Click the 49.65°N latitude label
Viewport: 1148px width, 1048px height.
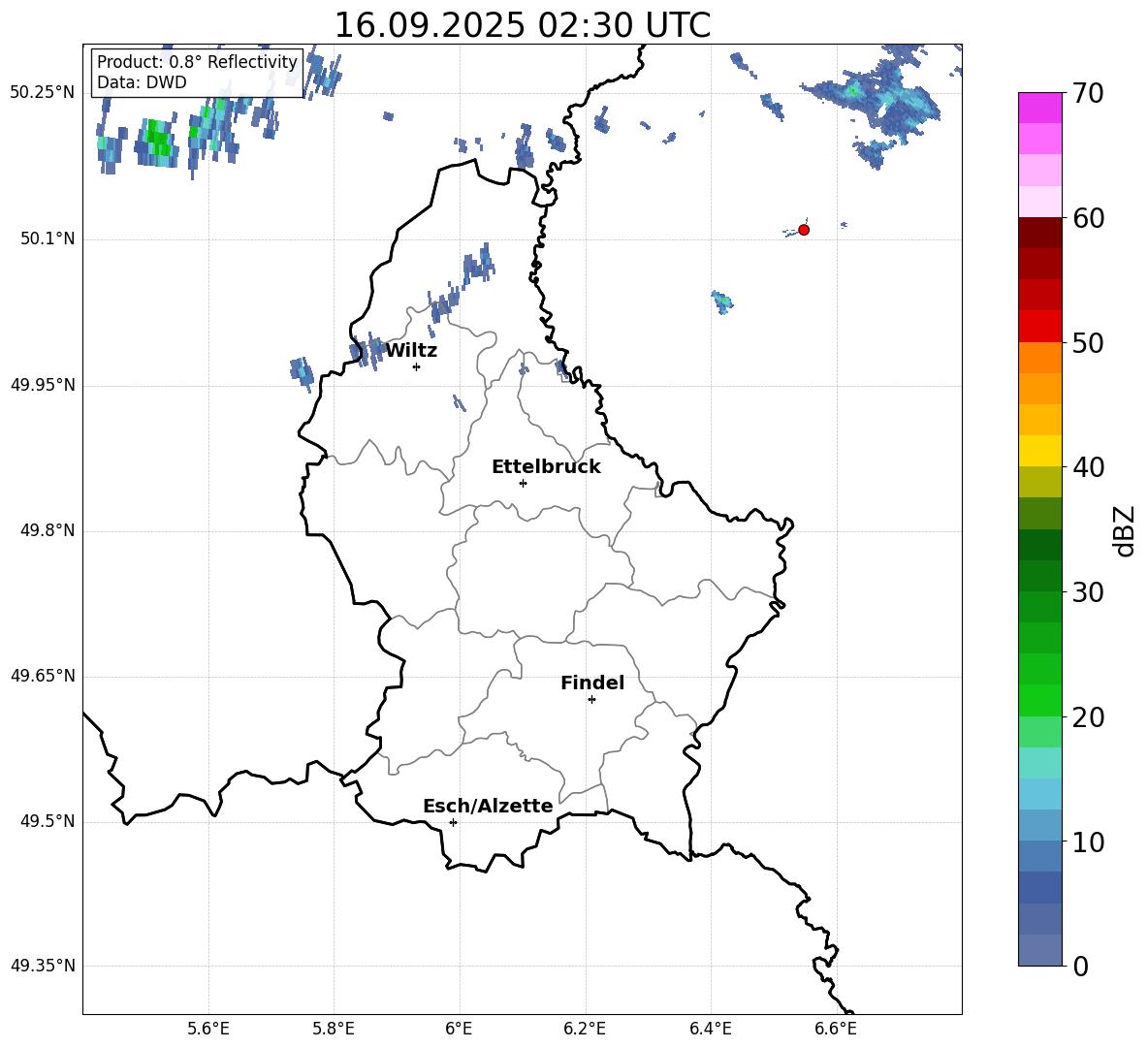pos(43,676)
